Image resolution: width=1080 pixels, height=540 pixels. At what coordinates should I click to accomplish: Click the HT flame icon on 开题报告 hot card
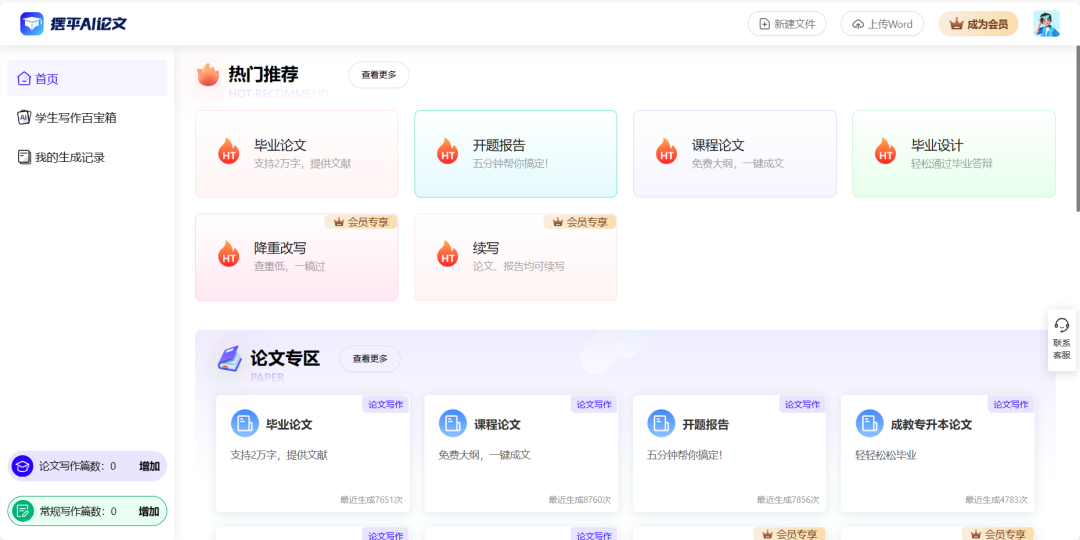coord(448,151)
